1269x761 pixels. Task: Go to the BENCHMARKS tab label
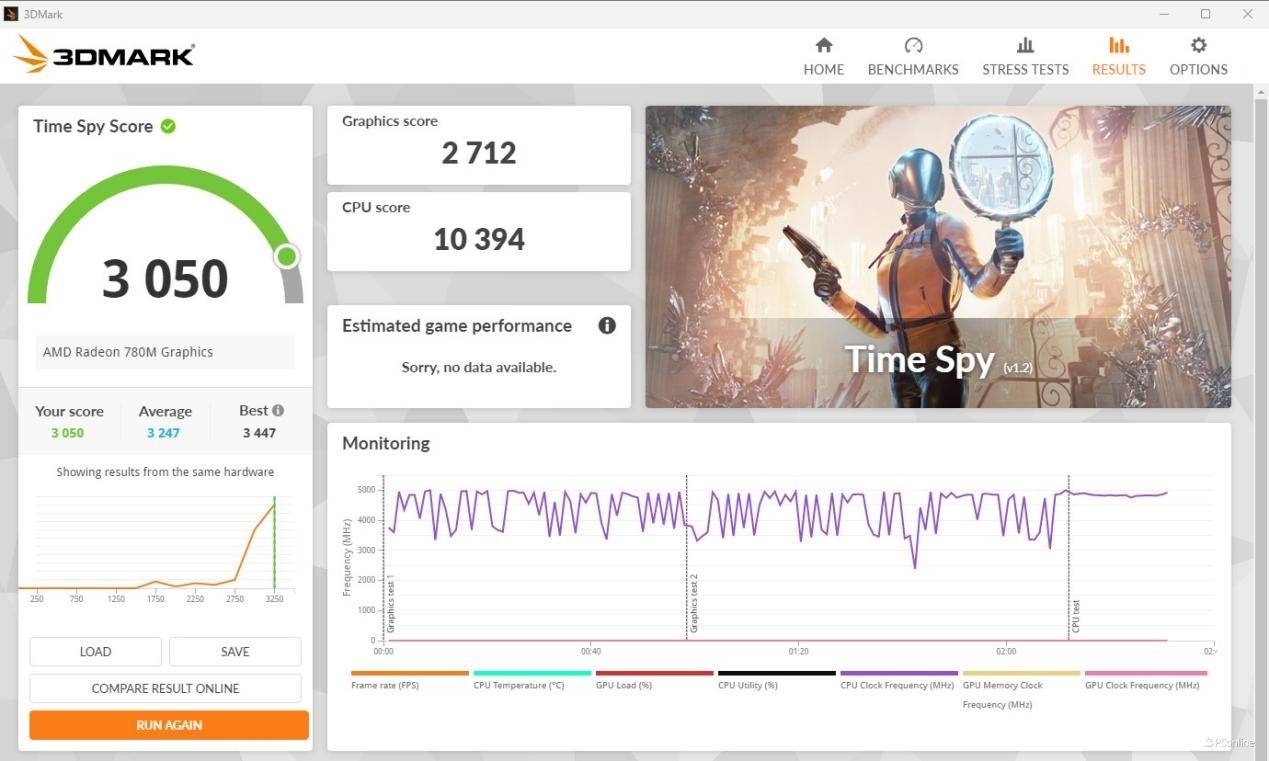pyautogui.click(x=912, y=70)
